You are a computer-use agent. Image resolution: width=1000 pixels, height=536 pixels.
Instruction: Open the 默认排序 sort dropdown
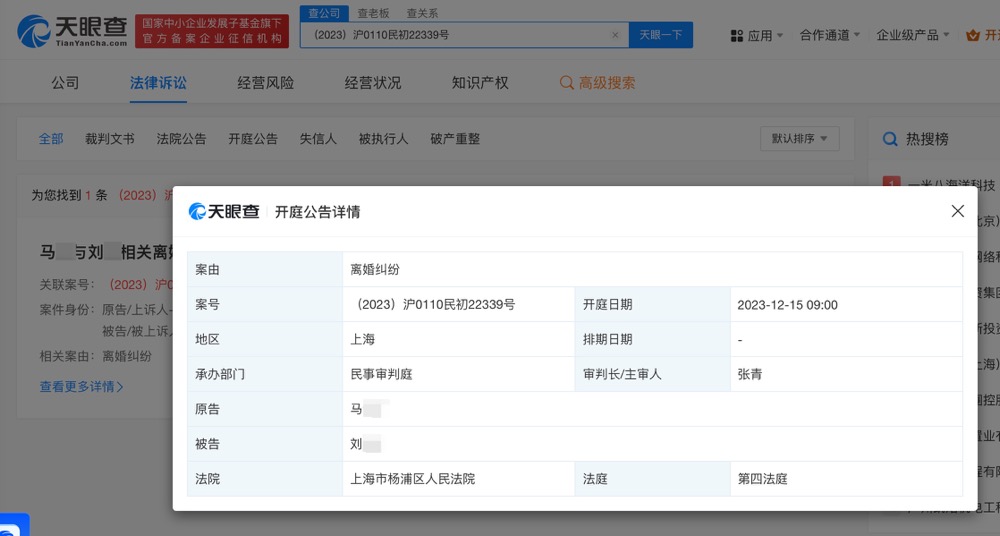point(800,138)
